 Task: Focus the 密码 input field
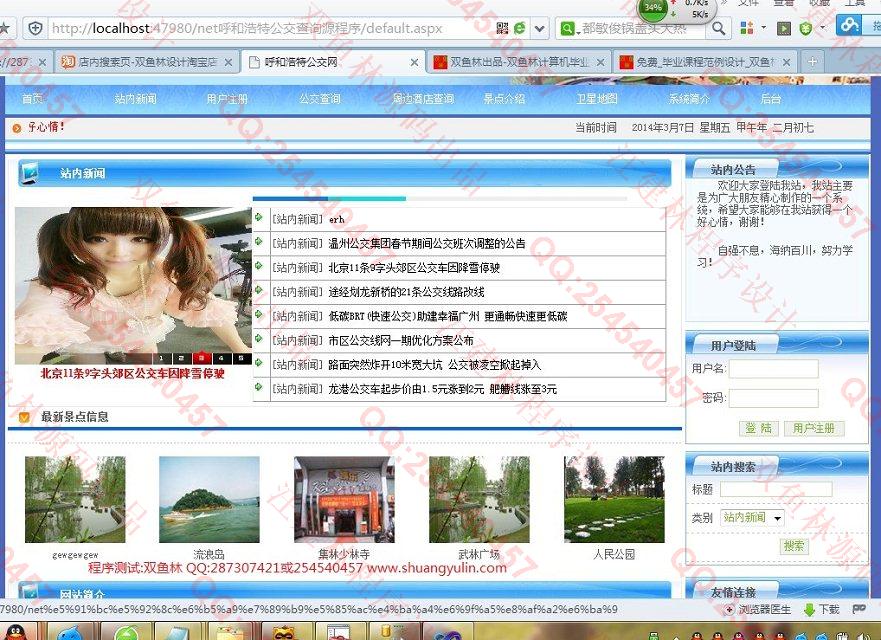pos(774,398)
